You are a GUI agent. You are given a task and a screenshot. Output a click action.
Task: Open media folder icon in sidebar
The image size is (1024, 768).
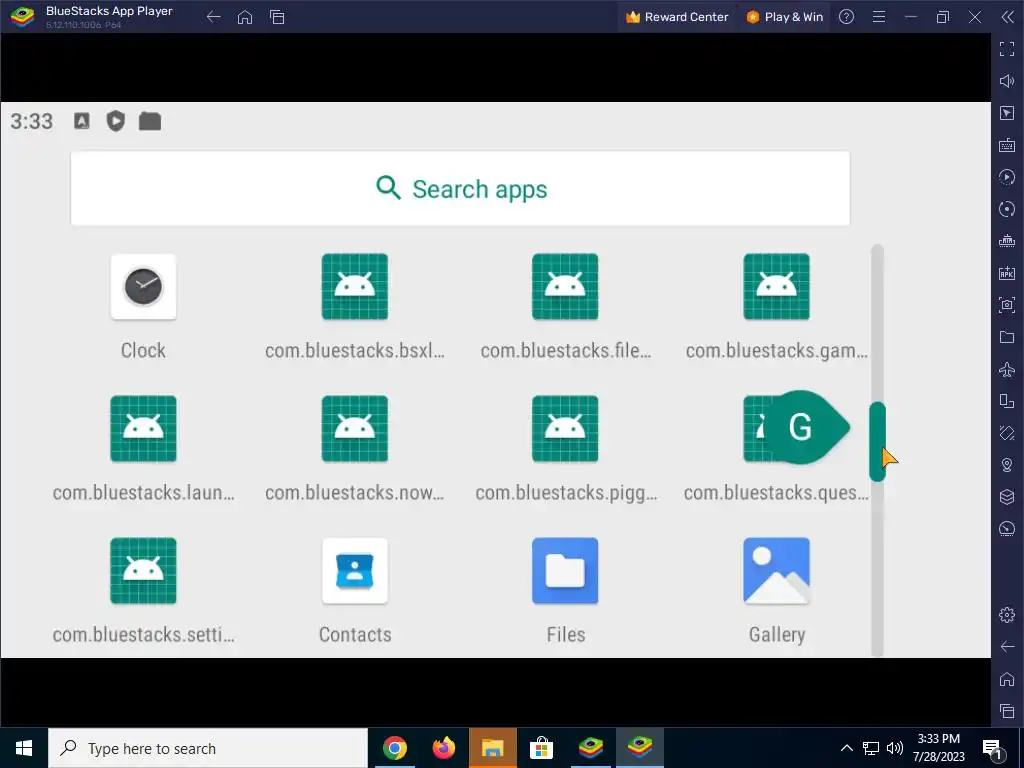tap(1007, 337)
